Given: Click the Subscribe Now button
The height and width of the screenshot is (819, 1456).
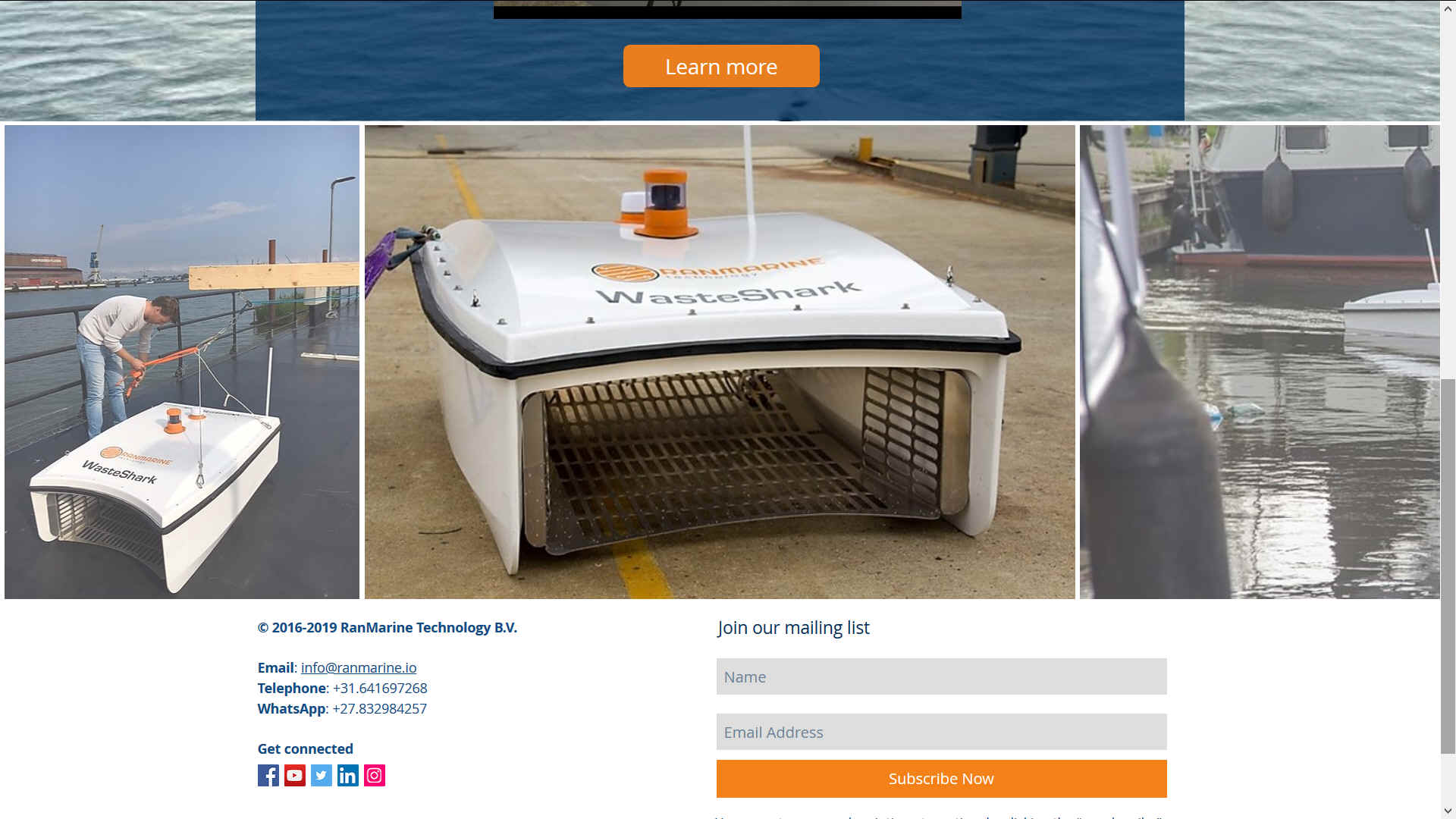Looking at the screenshot, I should pyautogui.click(x=941, y=779).
